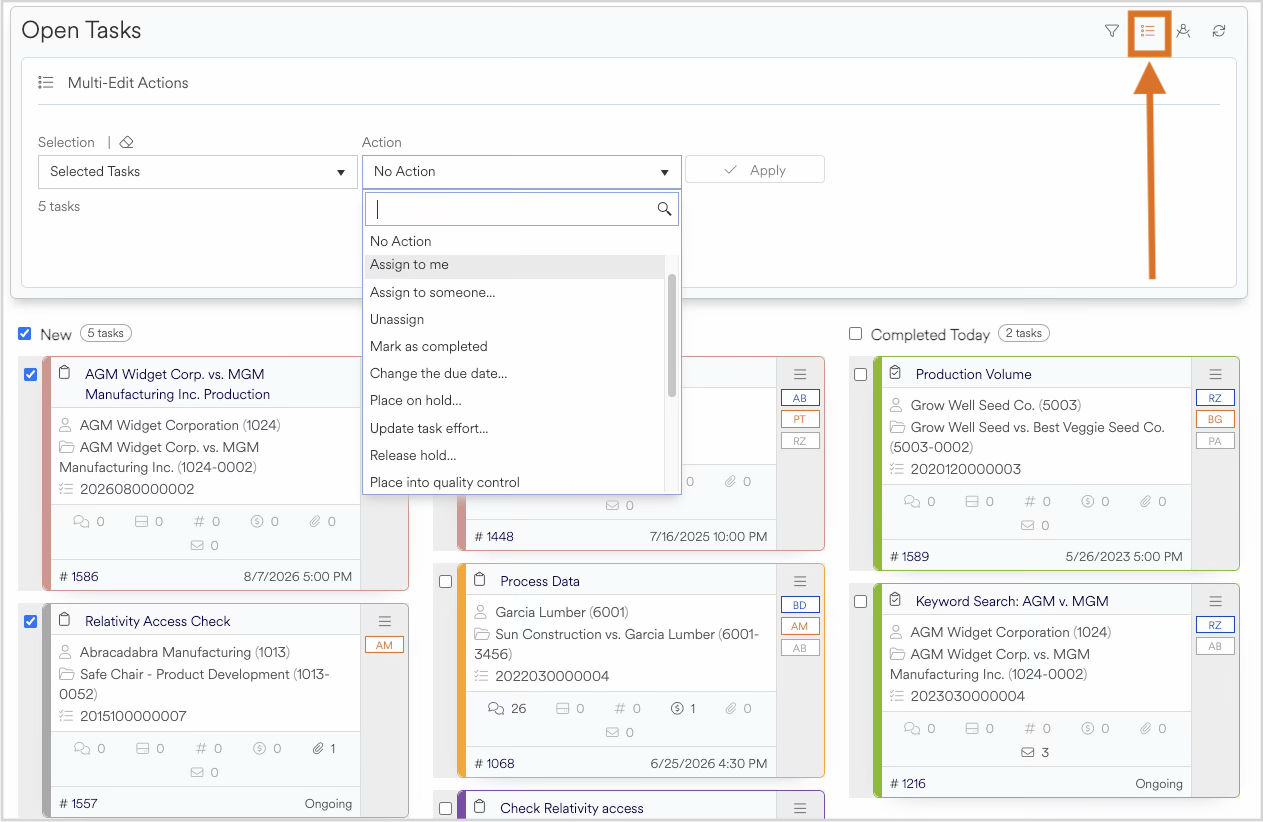Image resolution: width=1263 pixels, height=822 pixels.
Task: Toggle the multi-edit actions list icon
Action: click(1148, 31)
